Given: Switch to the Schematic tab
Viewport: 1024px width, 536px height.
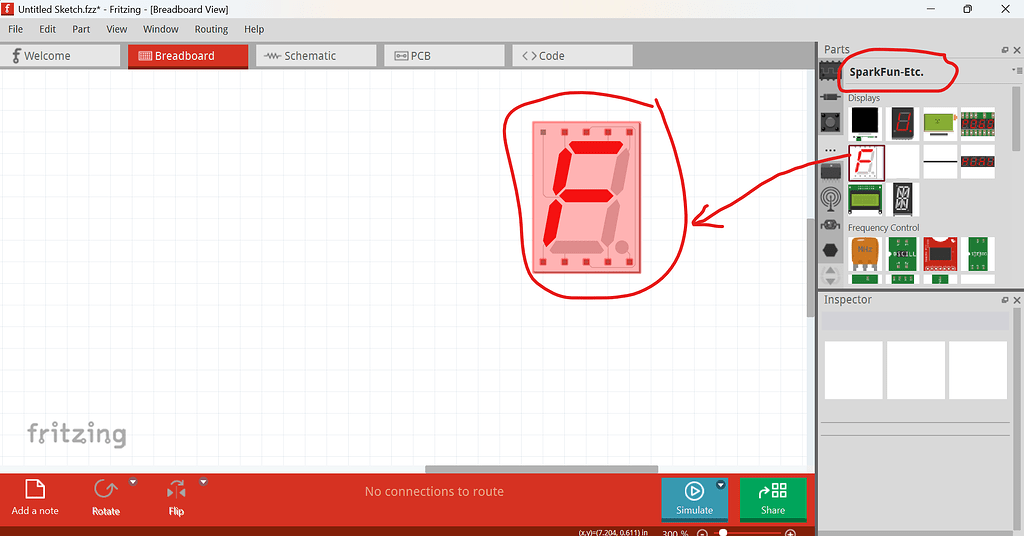Looking at the screenshot, I should tap(316, 55).
